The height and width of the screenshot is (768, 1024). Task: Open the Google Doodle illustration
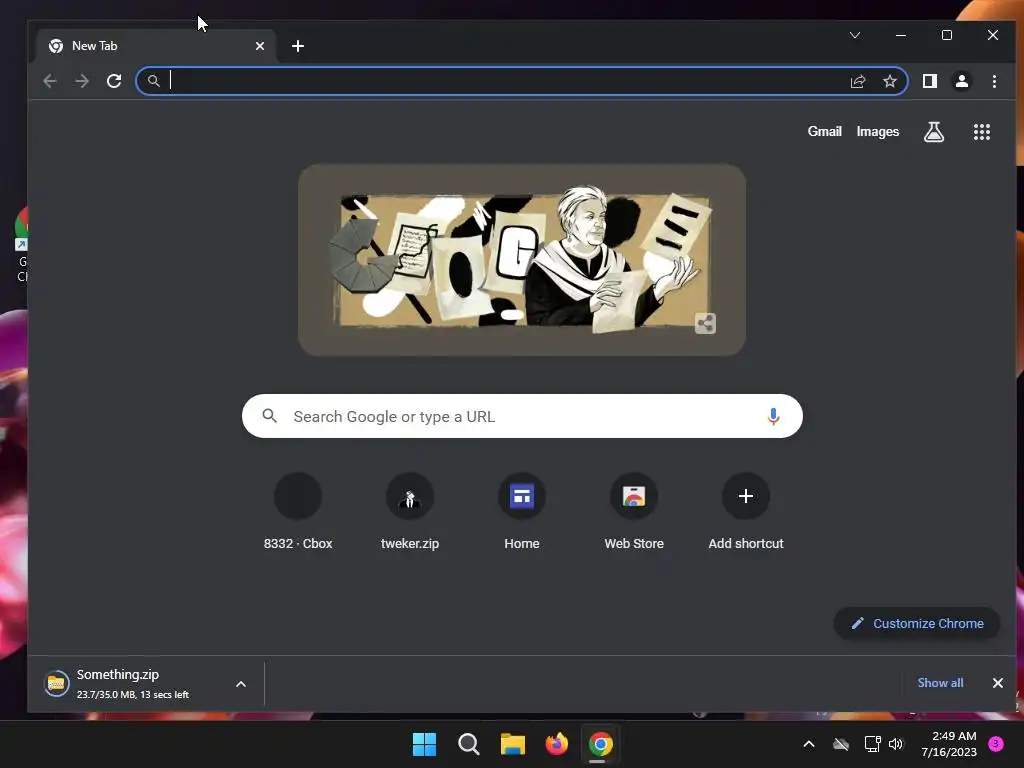[522, 260]
